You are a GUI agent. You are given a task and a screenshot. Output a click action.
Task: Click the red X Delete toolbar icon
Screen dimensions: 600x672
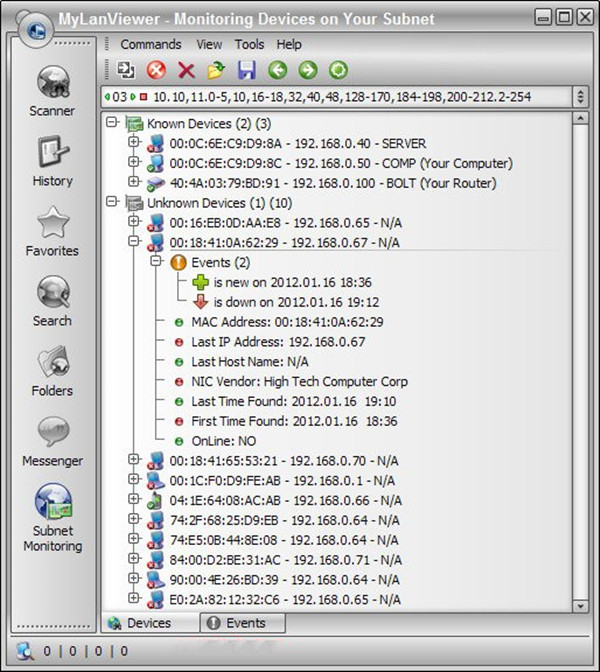(x=186, y=70)
